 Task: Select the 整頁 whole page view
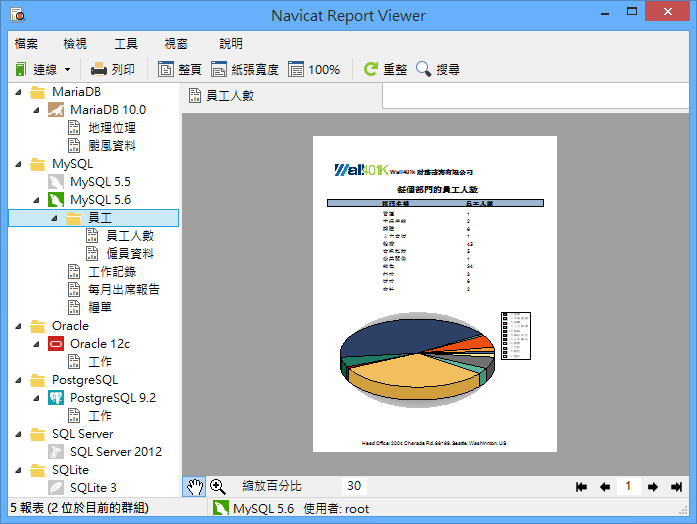[x=180, y=69]
